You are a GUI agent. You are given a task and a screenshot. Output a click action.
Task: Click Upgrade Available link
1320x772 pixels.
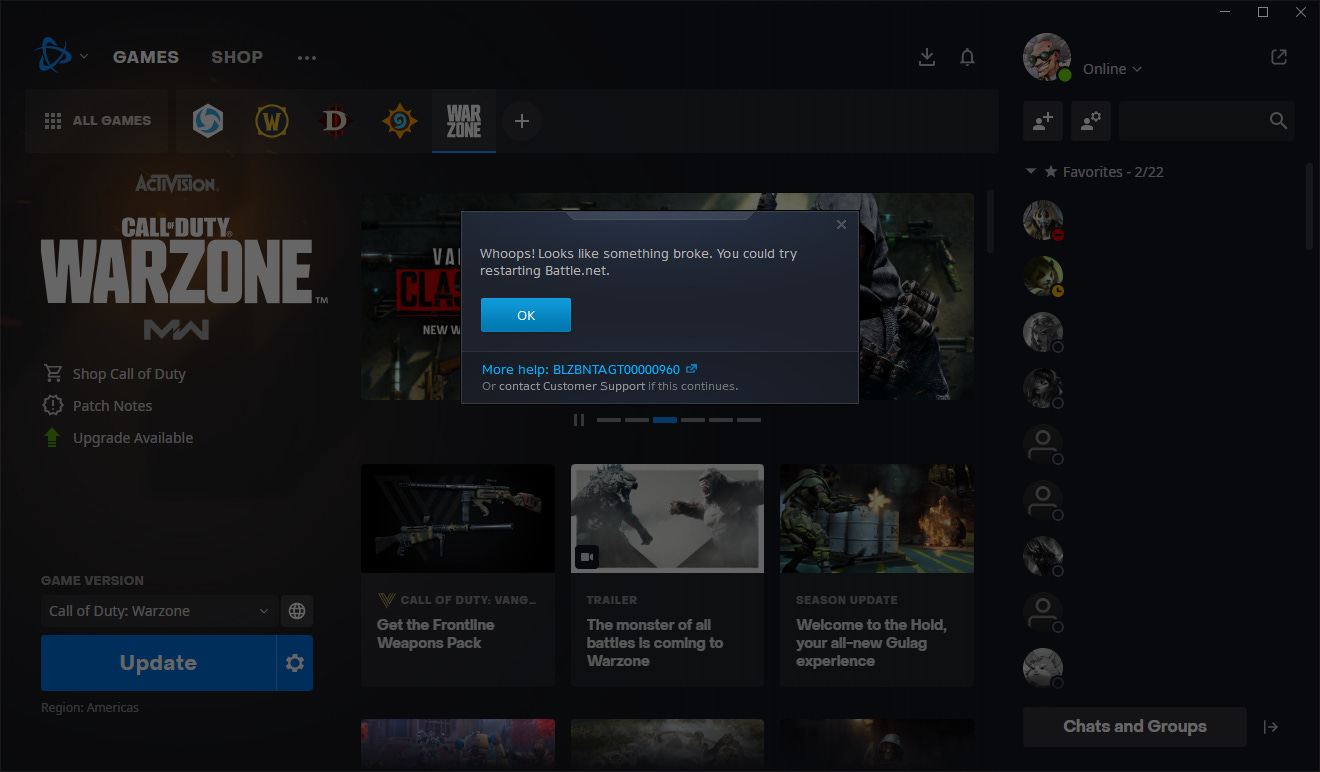pyautogui.click(x=133, y=438)
